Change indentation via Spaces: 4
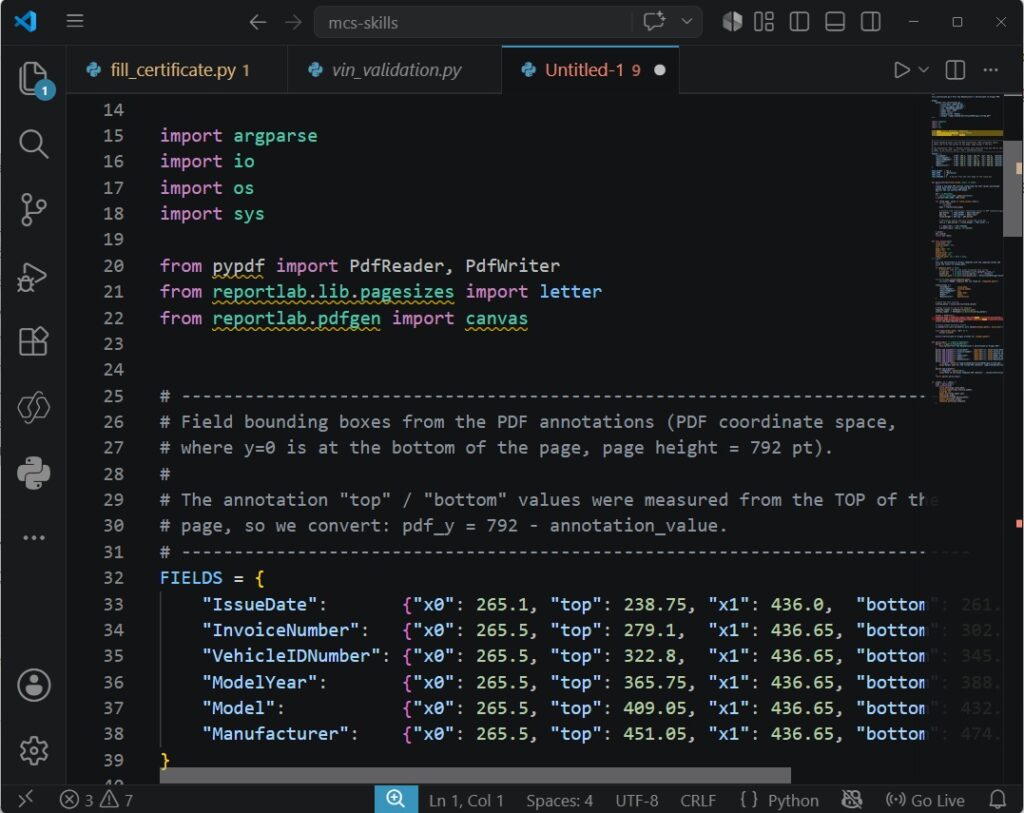Image resolution: width=1024 pixels, height=813 pixels. [559, 801]
